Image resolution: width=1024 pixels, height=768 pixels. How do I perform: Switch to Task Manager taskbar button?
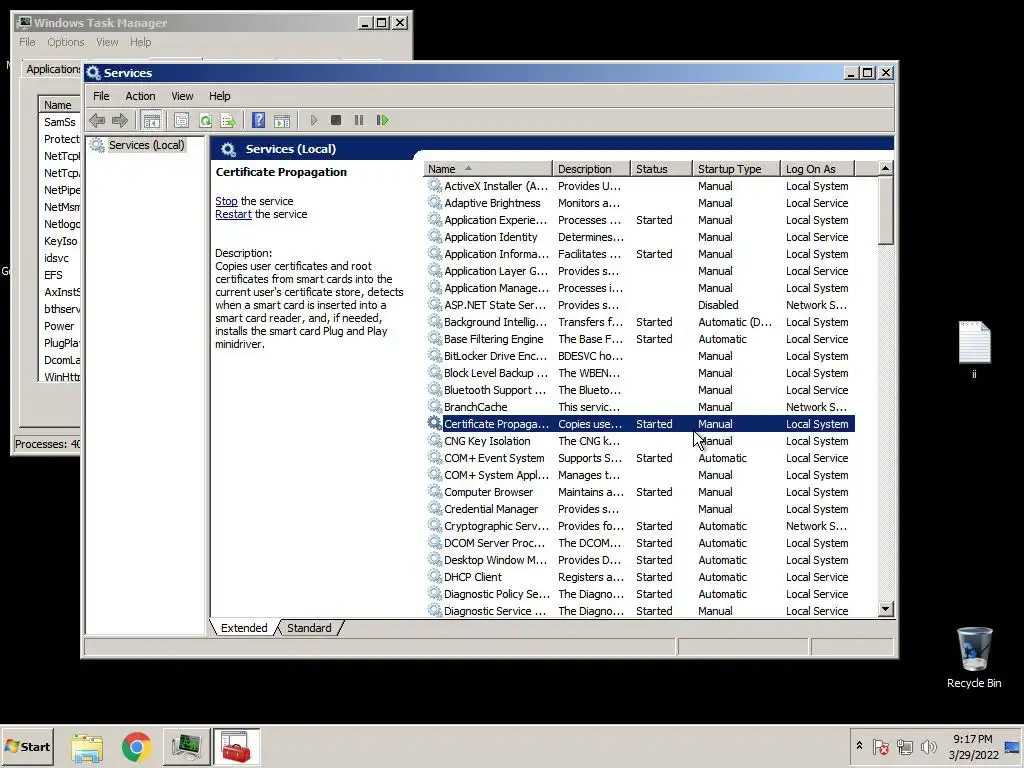coord(186,747)
